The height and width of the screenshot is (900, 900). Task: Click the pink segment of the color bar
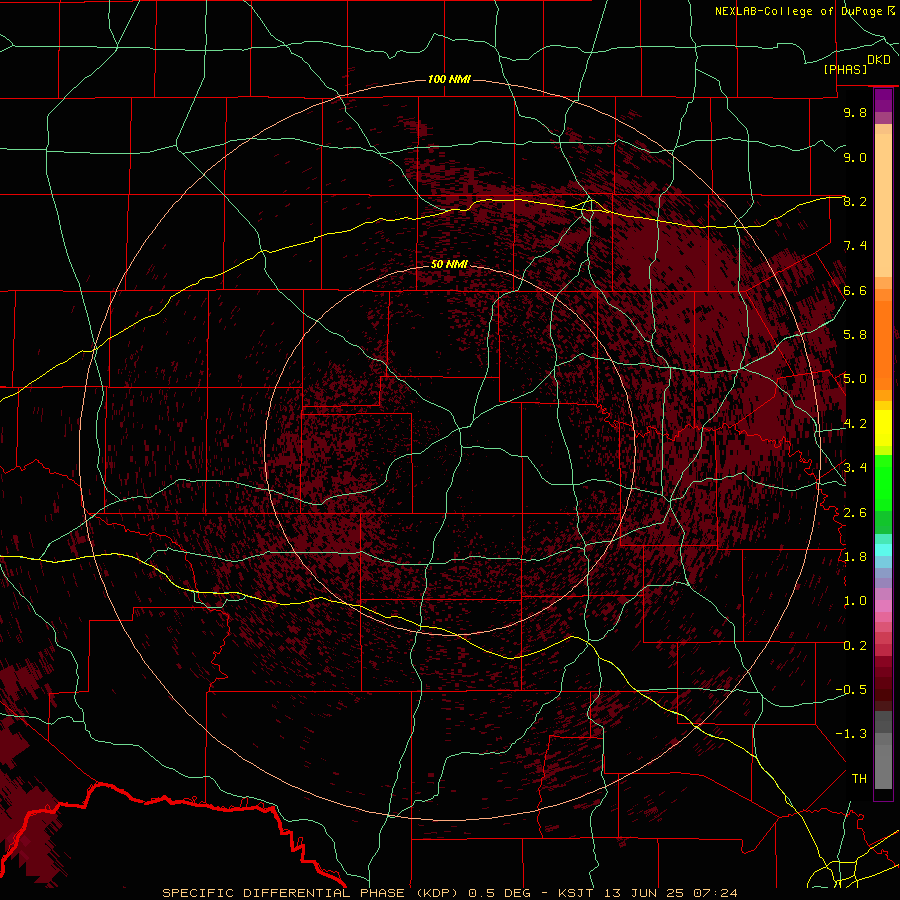click(x=883, y=606)
